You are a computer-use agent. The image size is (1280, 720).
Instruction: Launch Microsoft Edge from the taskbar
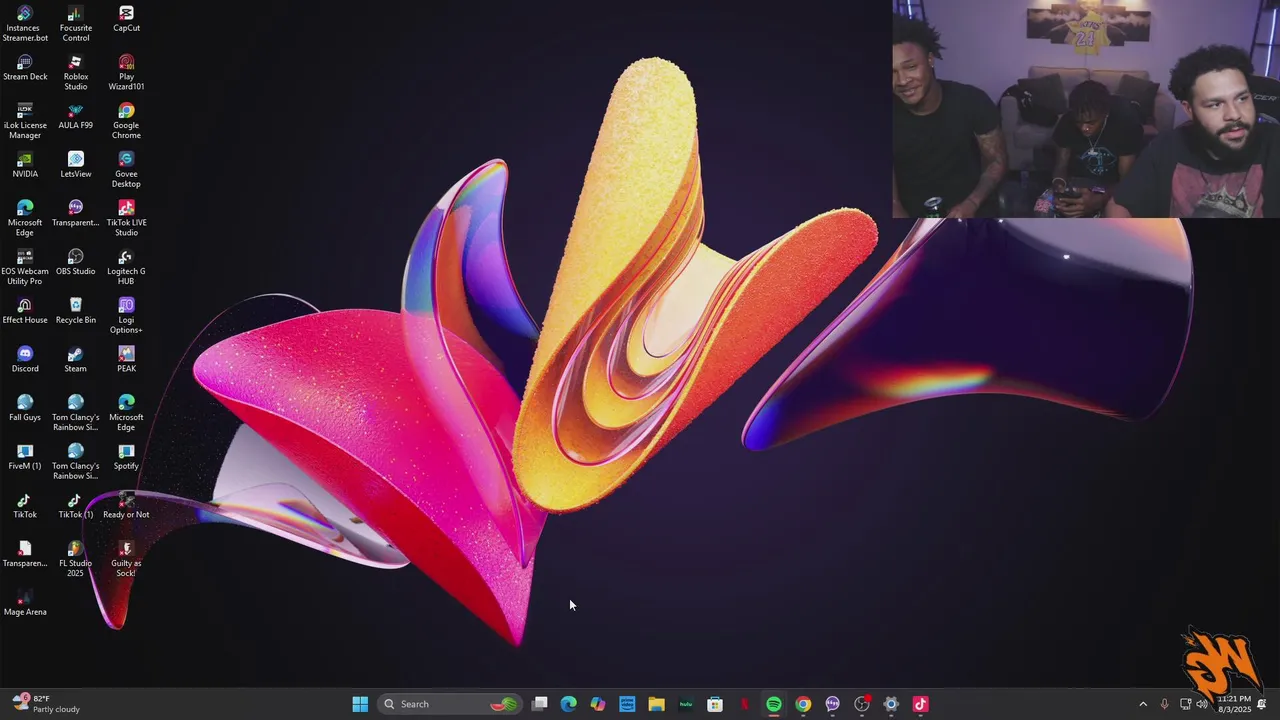[x=569, y=704]
